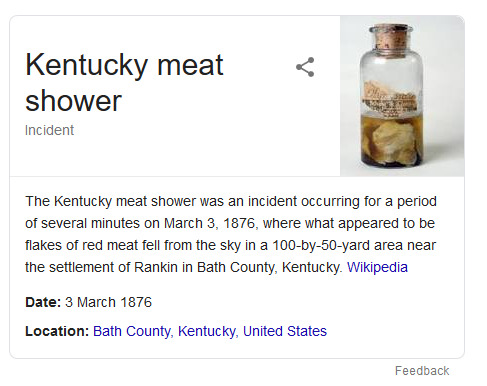Click the meat specimen at jar bottom
Image resolution: width=487 pixels, height=386 pixels.
tap(392, 143)
